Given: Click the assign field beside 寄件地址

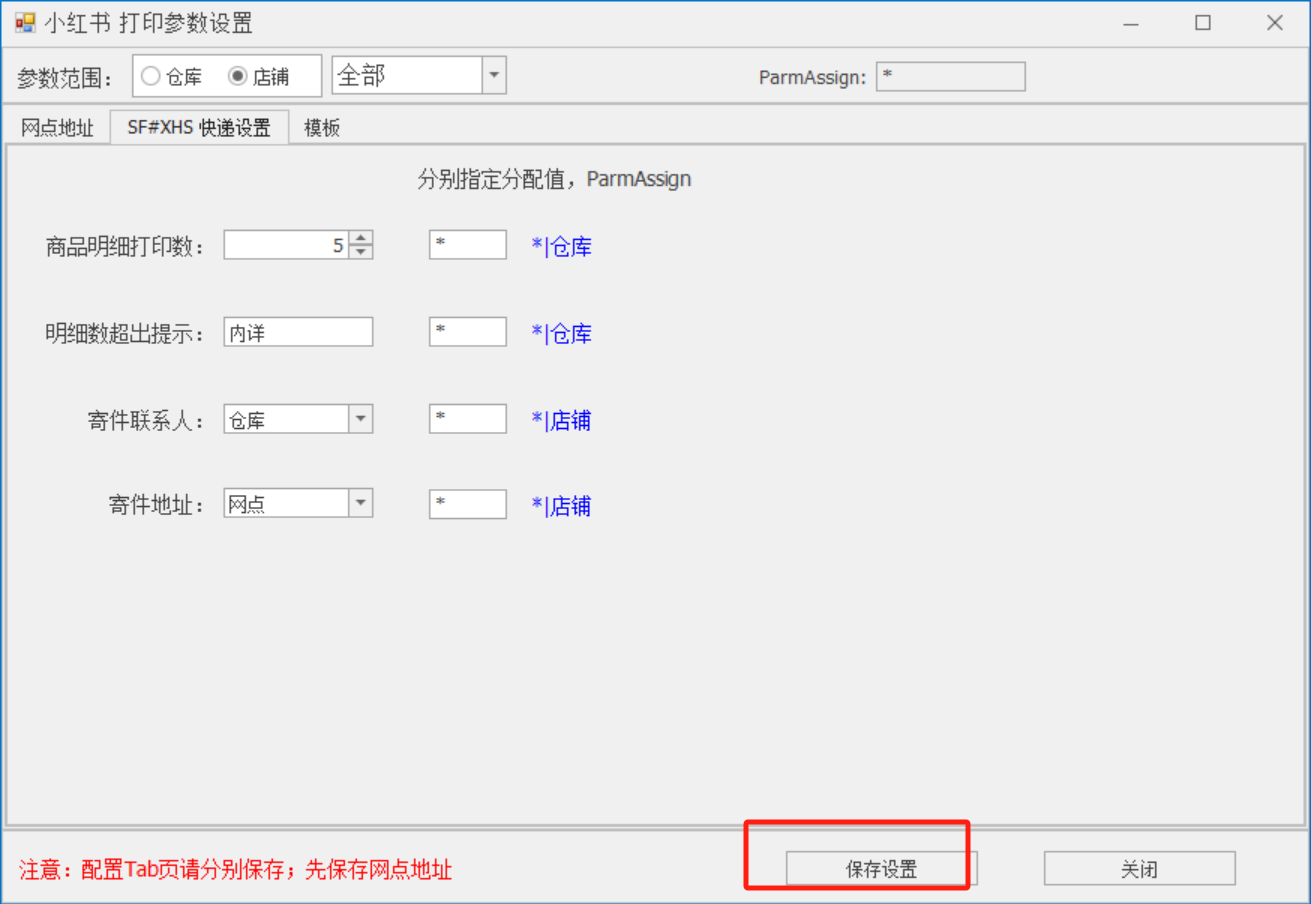Looking at the screenshot, I should [x=468, y=504].
